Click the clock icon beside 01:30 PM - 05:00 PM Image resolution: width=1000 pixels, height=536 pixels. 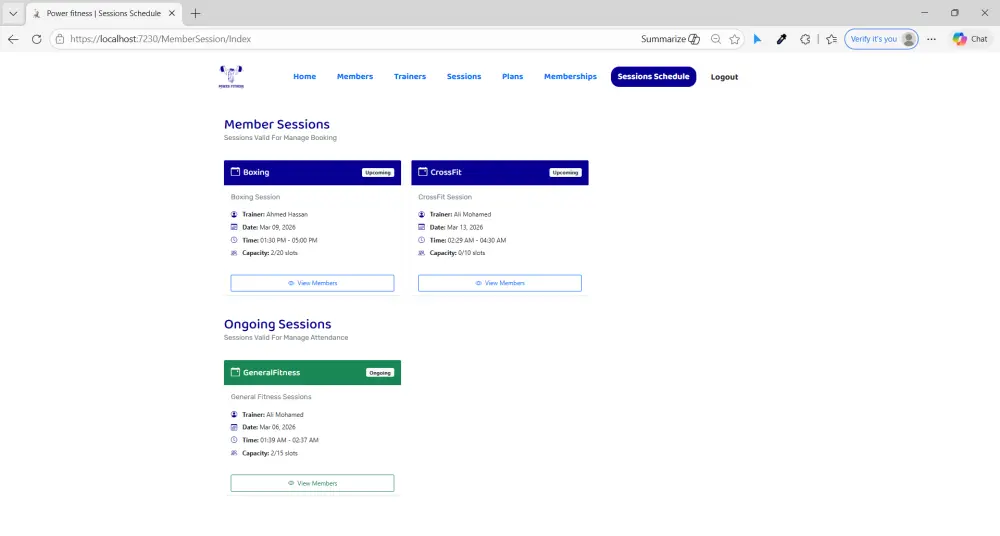tap(234, 240)
